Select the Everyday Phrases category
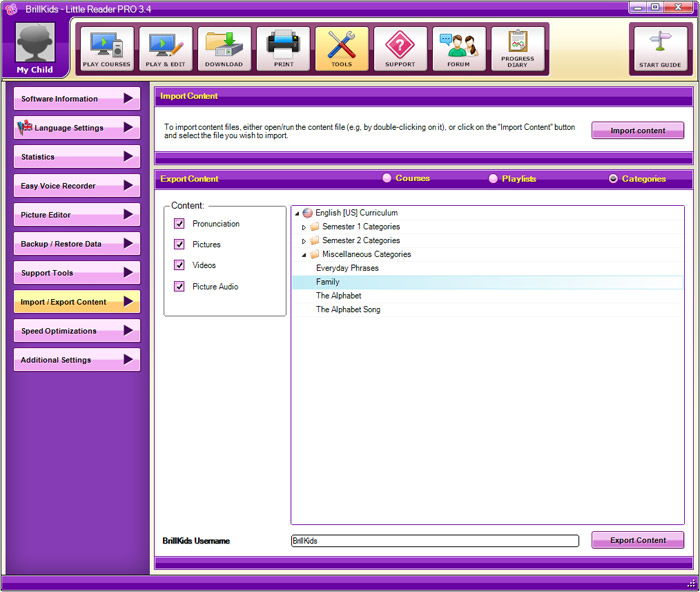This screenshot has width=700, height=592. click(x=347, y=268)
